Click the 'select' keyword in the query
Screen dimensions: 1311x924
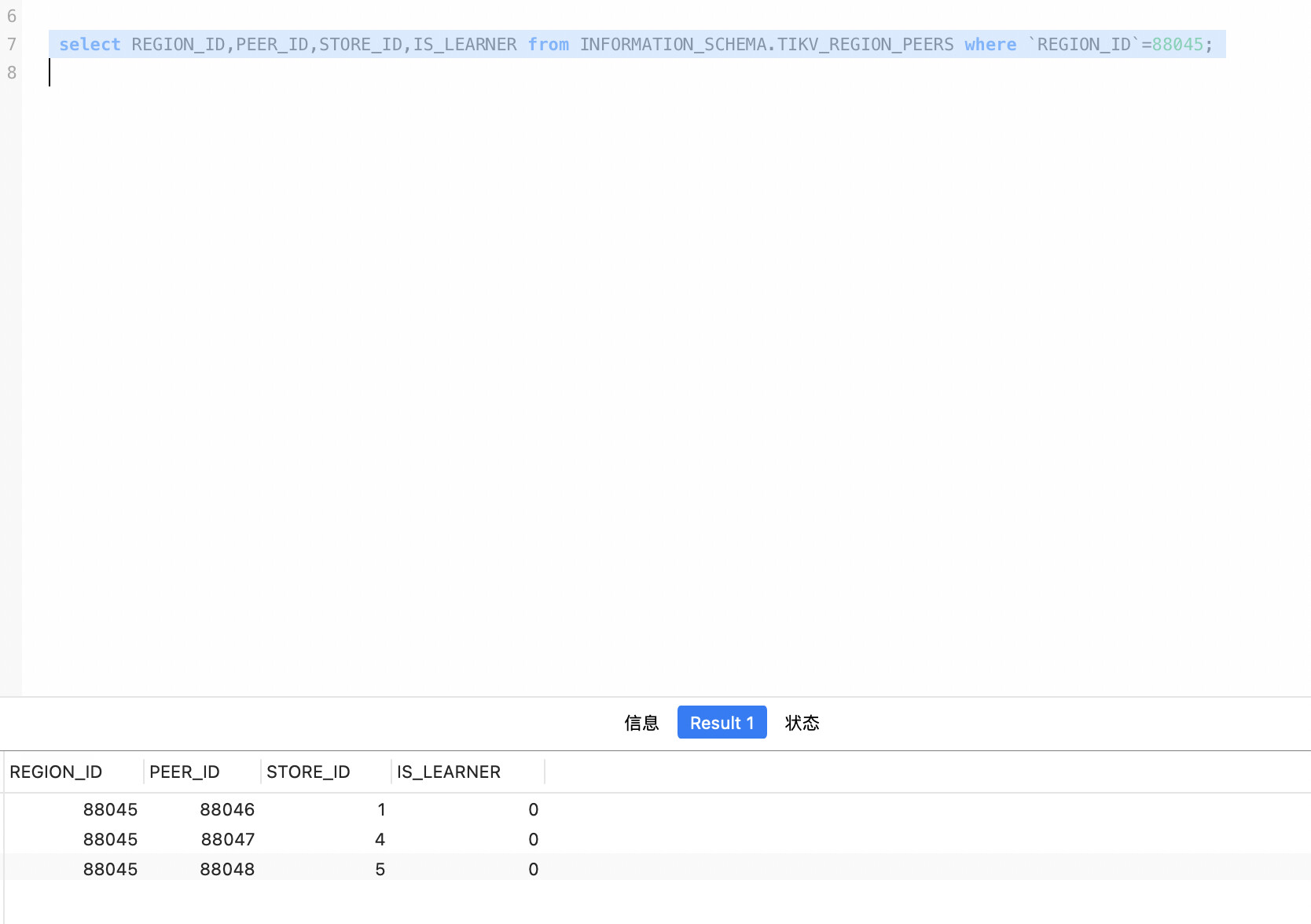(90, 44)
